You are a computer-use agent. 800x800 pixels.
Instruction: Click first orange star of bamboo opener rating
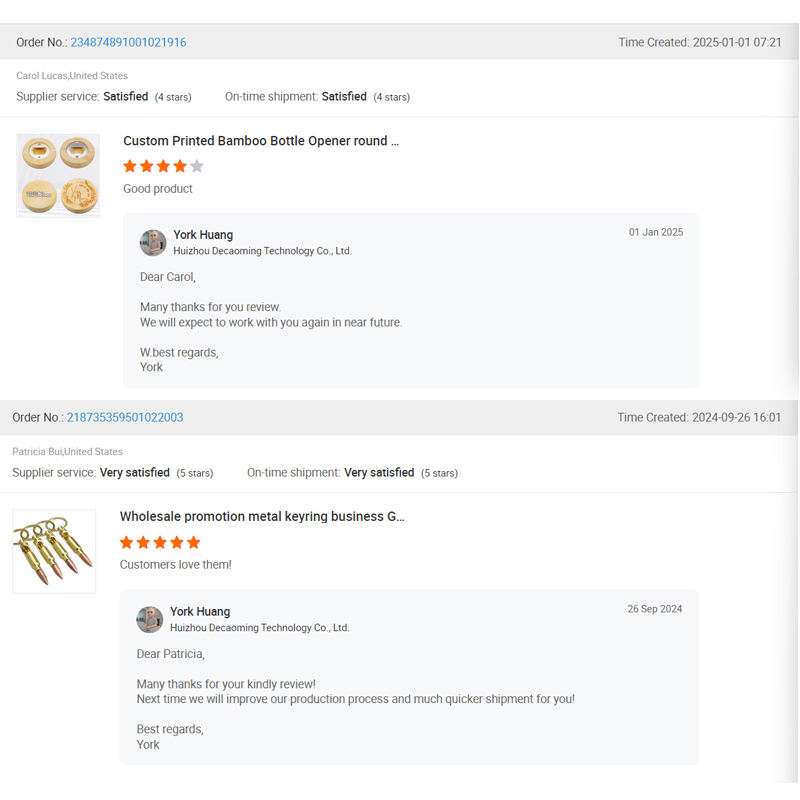[x=130, y=166]
